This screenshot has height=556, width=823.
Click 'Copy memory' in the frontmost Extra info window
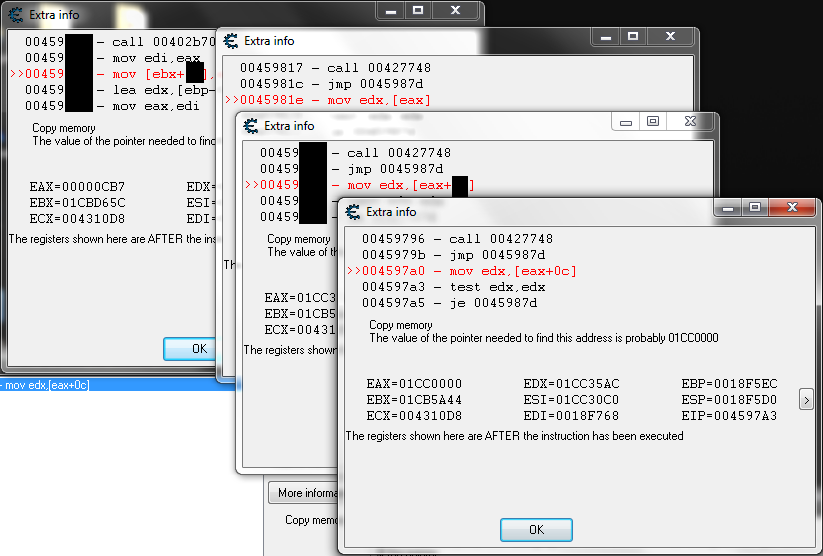pyautogui.click(x=400, y=325)
